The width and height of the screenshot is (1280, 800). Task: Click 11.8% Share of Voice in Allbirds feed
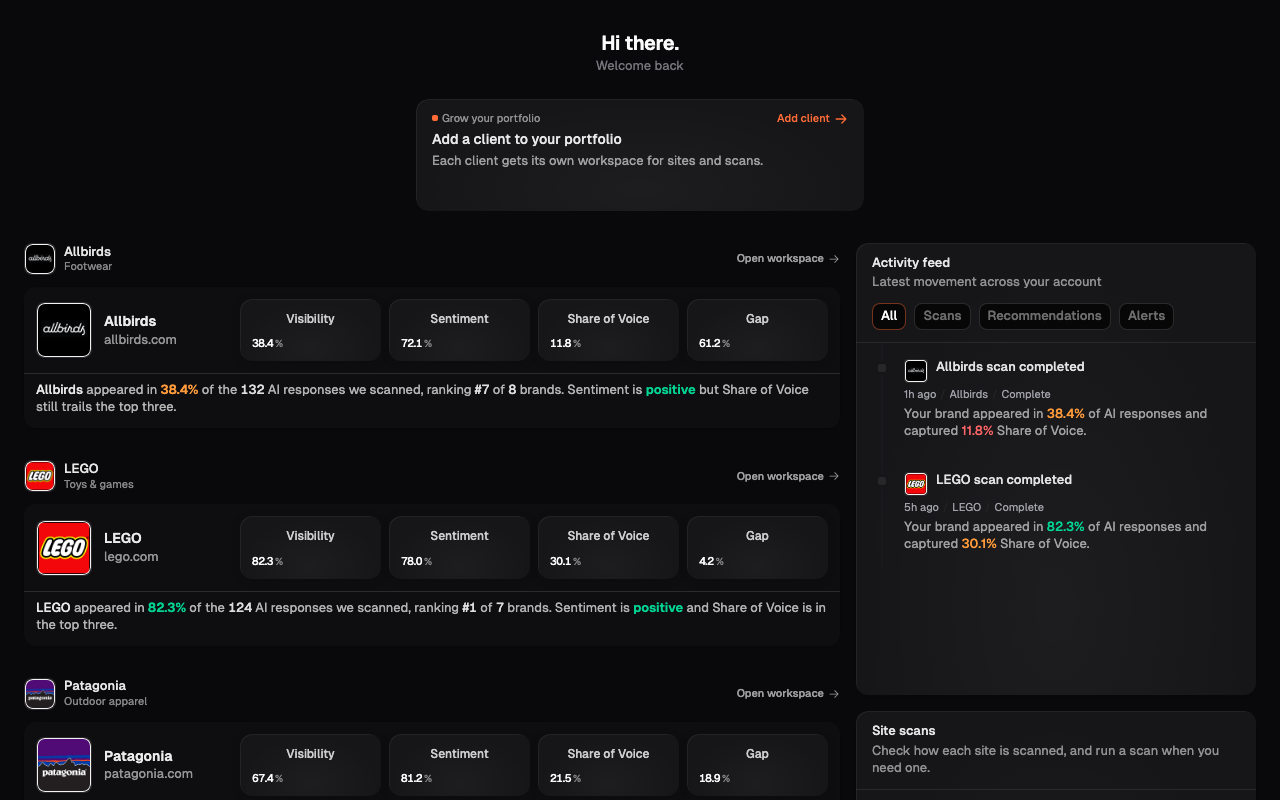pyautogui.click(x=977, y=431)
